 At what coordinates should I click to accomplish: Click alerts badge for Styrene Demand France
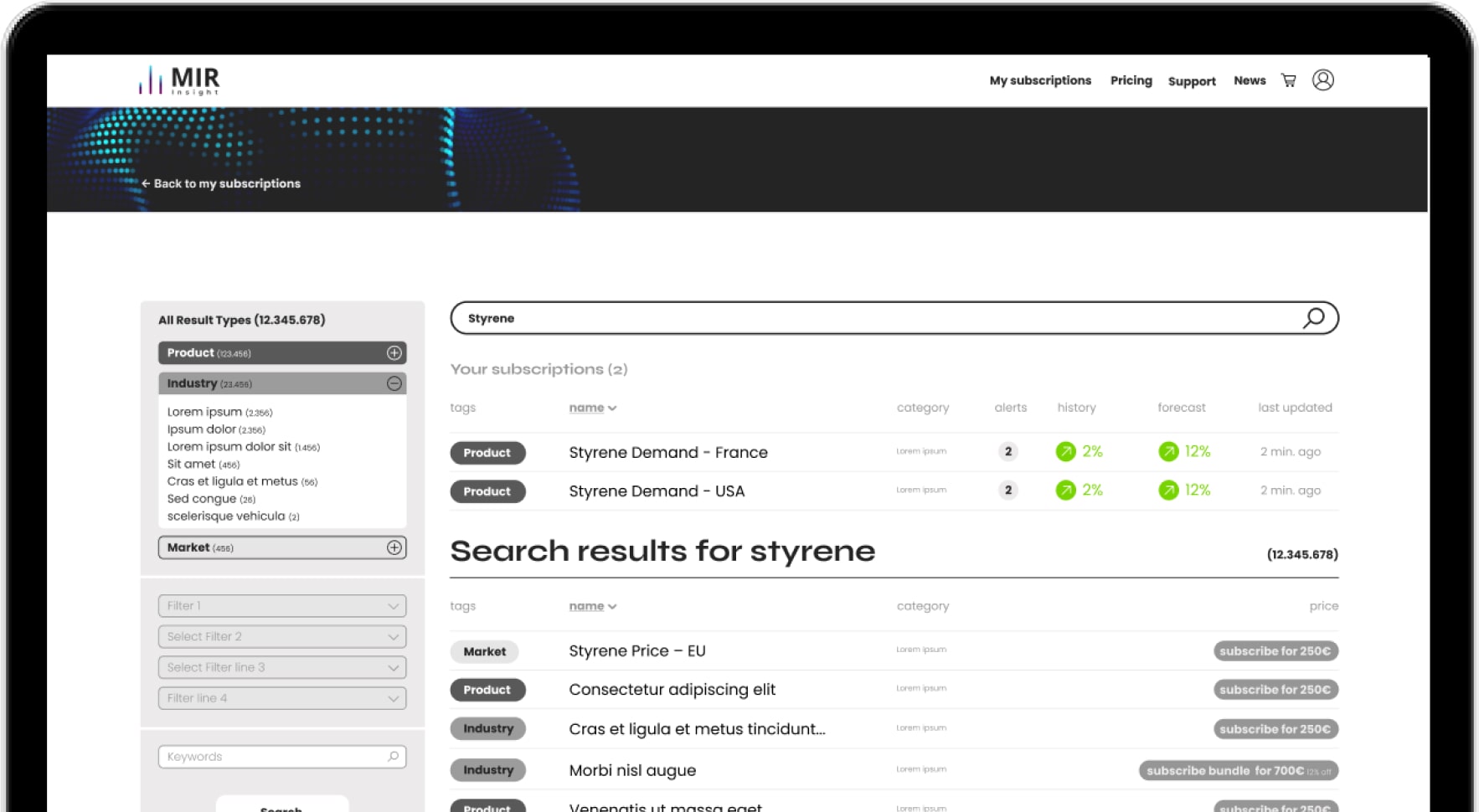tap(1008, 452)
